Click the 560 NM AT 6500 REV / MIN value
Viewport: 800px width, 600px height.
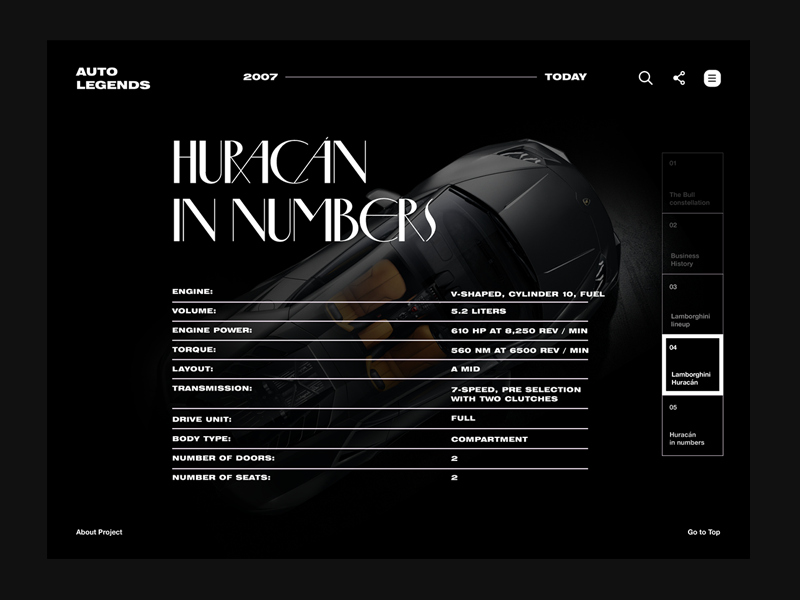pyautogui.click(x=519, y=351)
